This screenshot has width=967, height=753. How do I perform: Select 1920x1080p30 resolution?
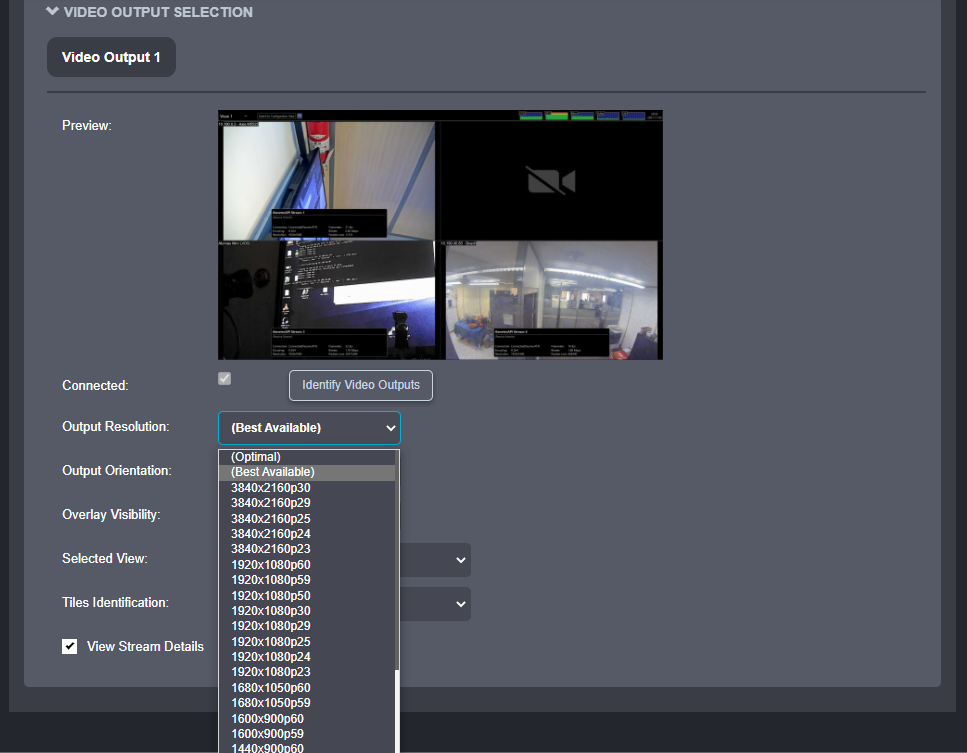click(307, 611)
